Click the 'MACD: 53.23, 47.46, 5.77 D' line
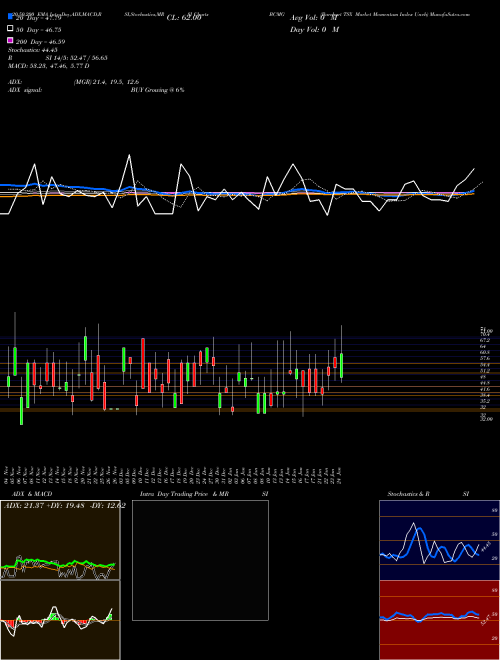The width and height of the screenshot is (500, 660). tap(48, 66)
